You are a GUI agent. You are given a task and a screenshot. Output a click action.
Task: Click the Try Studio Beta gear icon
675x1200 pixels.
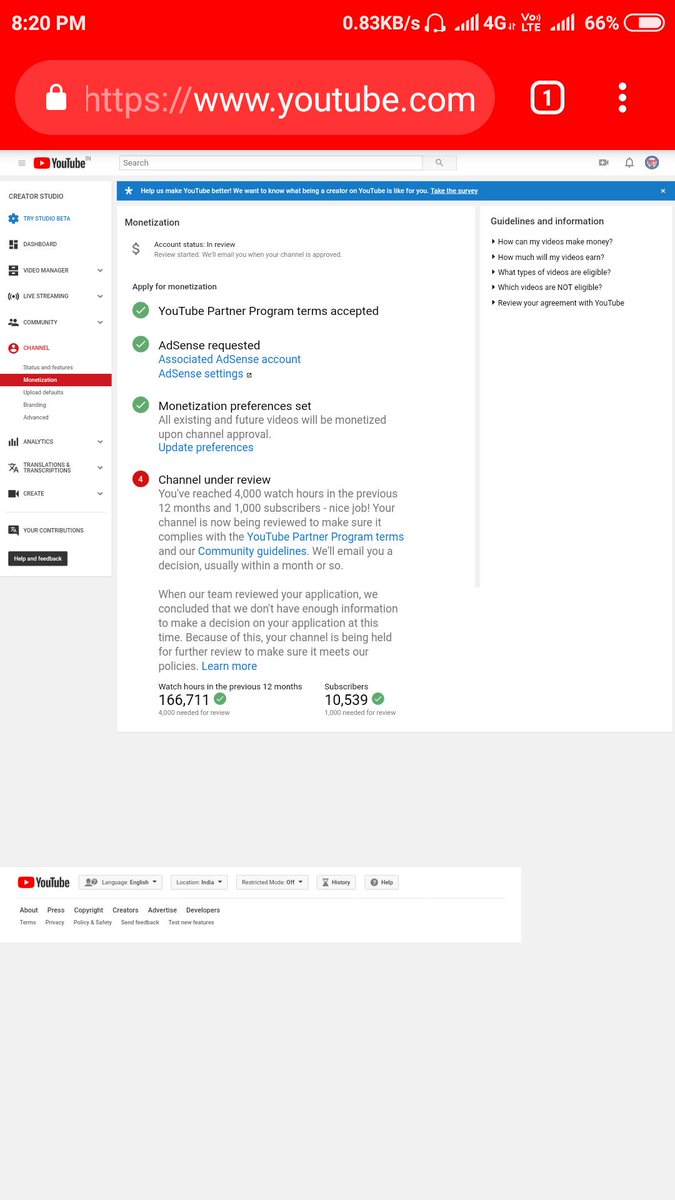[13, 218]
